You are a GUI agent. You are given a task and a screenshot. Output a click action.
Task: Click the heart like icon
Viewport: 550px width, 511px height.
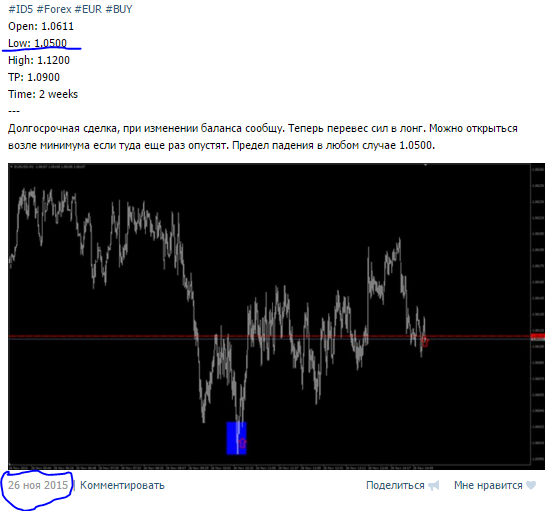[531, 485]
